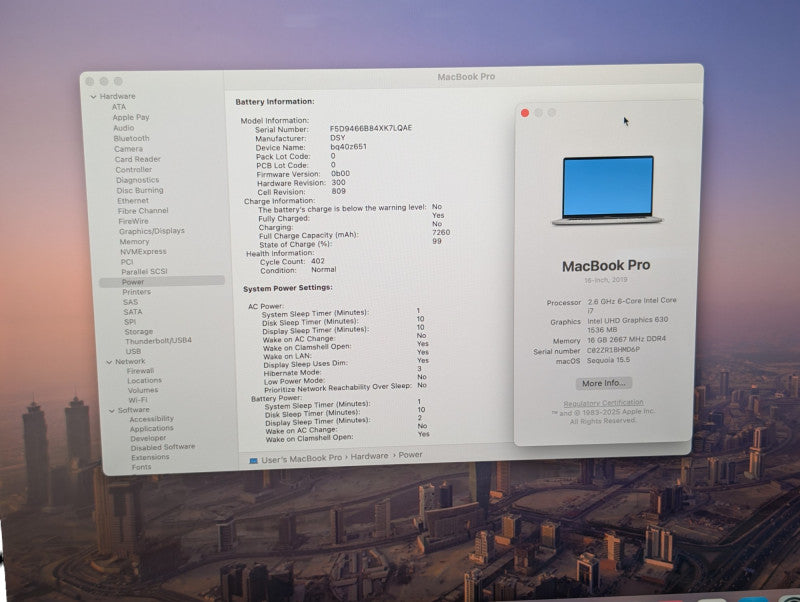Select Diagnostics in the sidebar
The height and width of the screenshot is (602, 800).
coord(138,180)
